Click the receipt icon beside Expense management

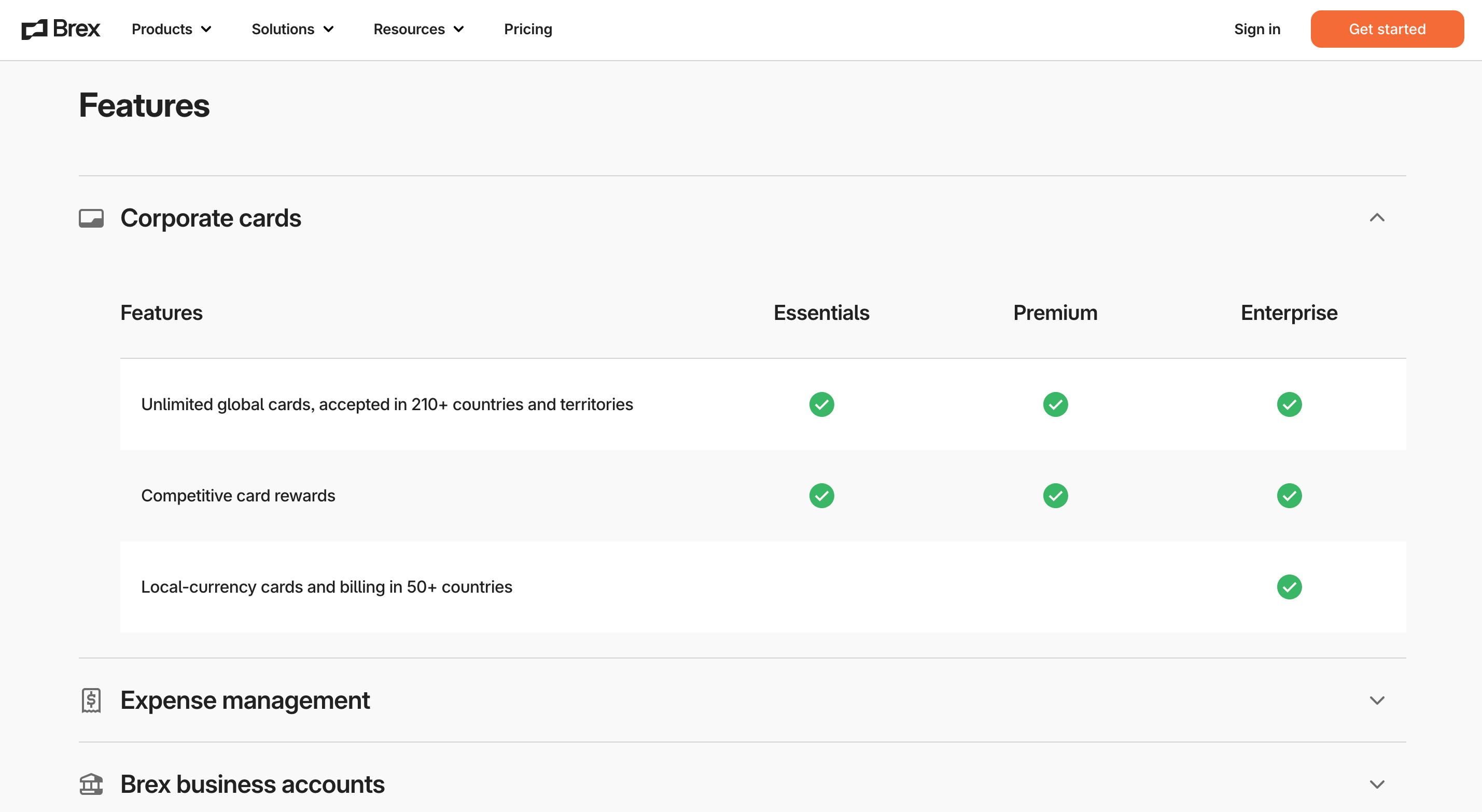pos(91,701)
